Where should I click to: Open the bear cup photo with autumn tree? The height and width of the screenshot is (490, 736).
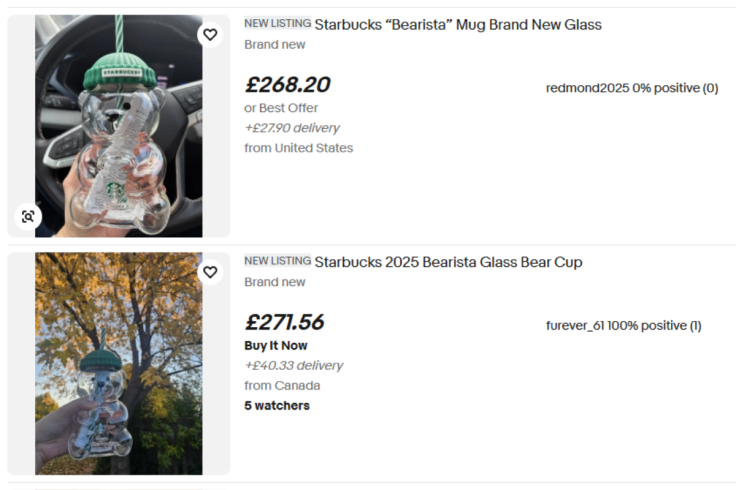(118, 363)
